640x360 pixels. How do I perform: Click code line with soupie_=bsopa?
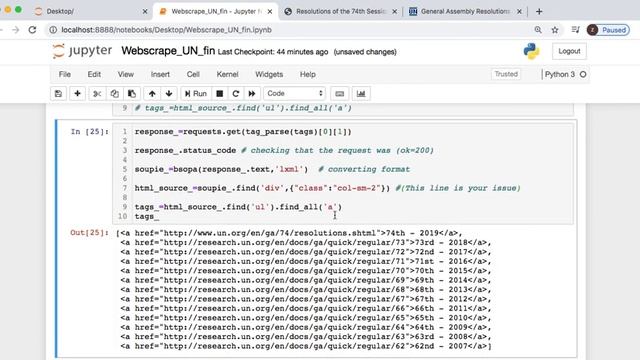point(272,169)
